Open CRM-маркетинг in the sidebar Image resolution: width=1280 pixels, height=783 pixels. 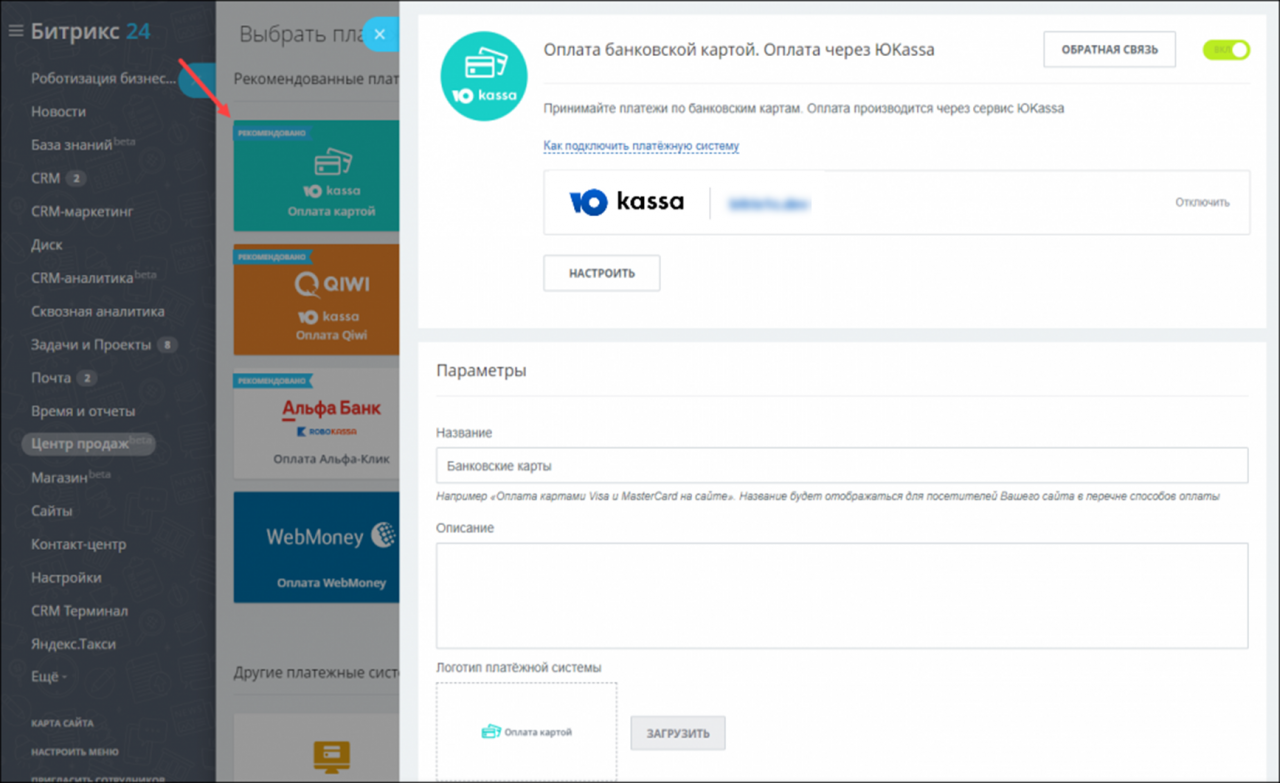[82, 212]
